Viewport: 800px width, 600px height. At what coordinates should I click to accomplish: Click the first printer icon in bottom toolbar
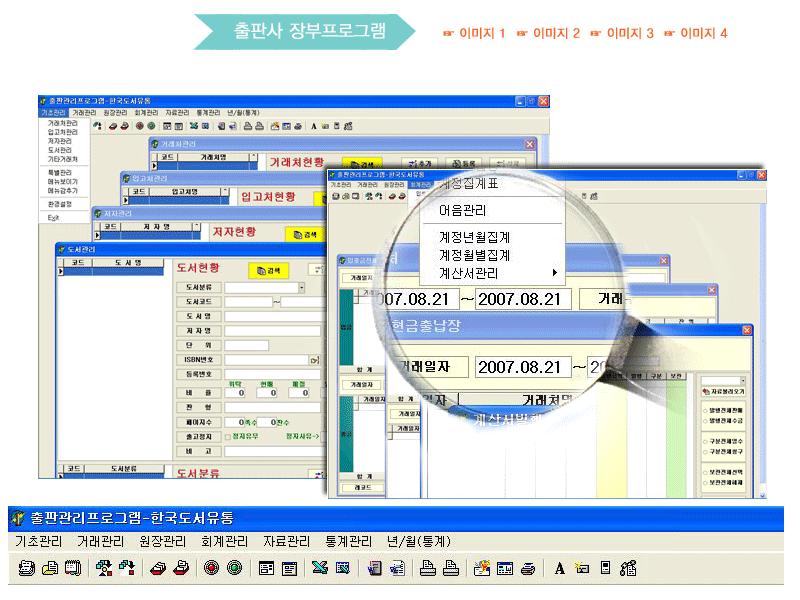(427, 569)
